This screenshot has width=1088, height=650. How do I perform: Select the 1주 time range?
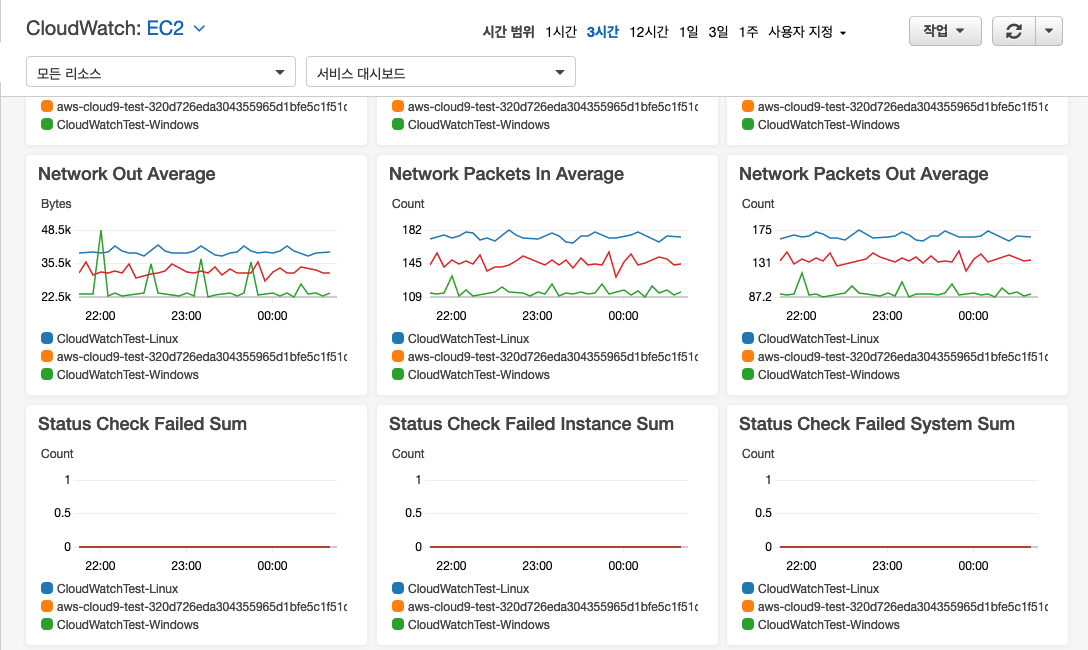pos(748,32)
